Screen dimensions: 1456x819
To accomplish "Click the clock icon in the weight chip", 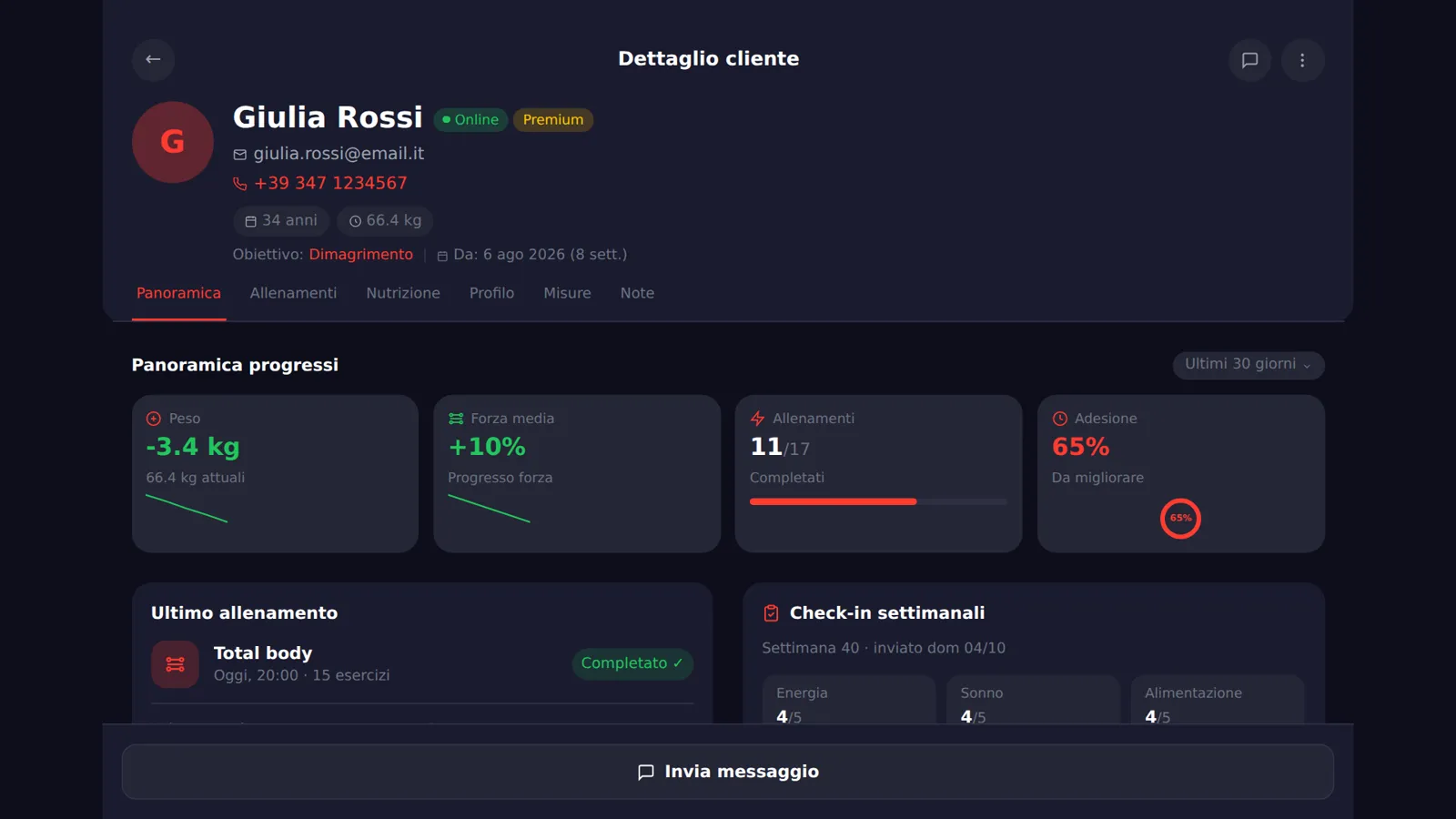I will [x=356, y=221].
